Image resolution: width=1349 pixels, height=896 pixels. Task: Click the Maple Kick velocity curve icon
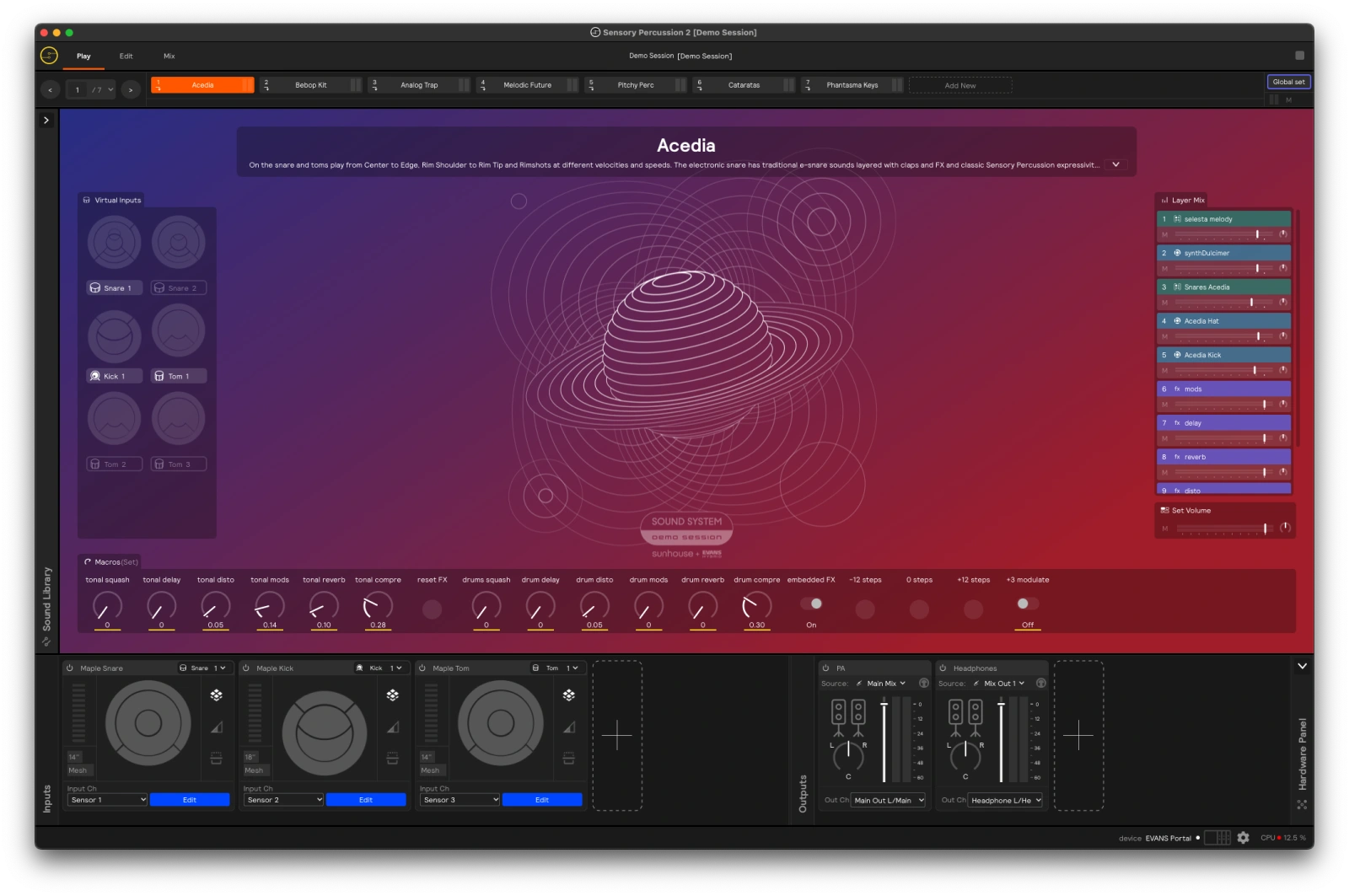(x=393, y=727)
